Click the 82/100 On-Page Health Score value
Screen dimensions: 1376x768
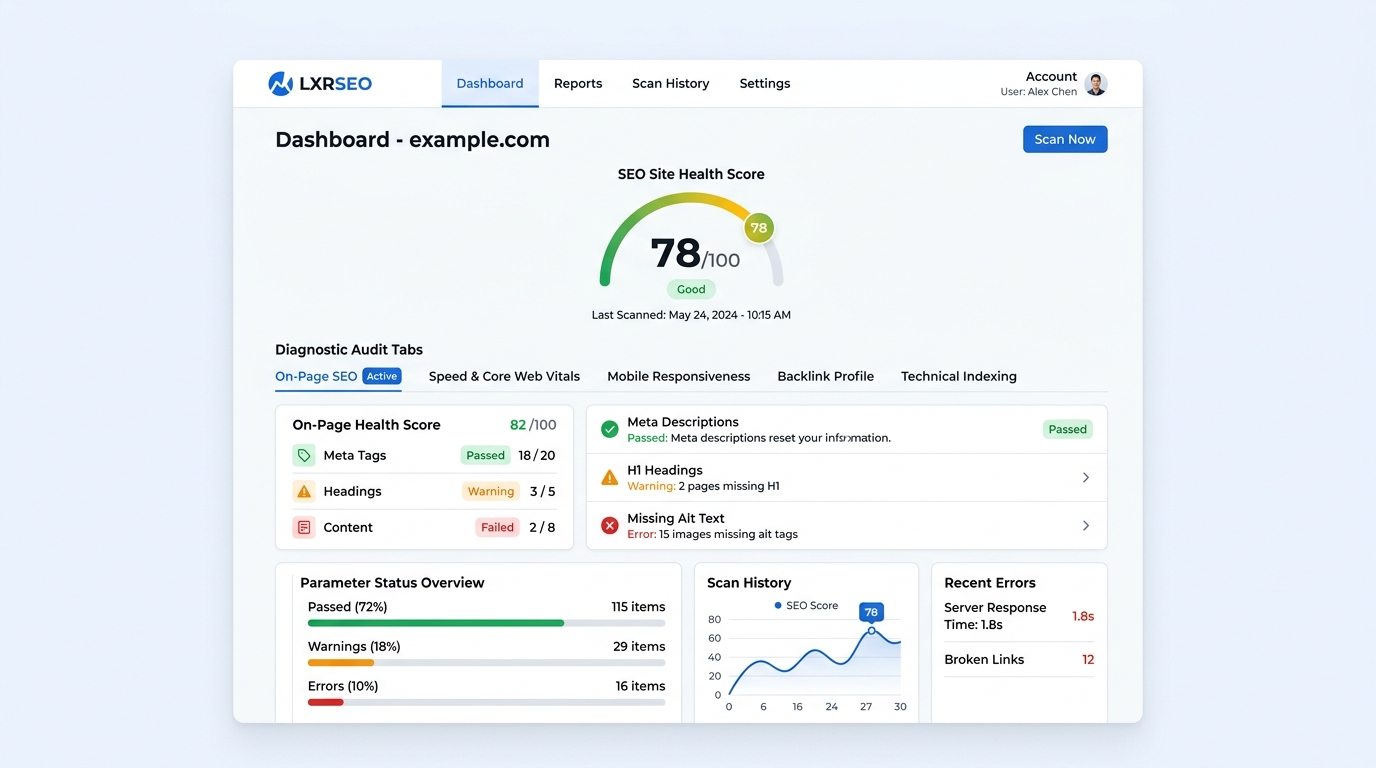[533, 425]
